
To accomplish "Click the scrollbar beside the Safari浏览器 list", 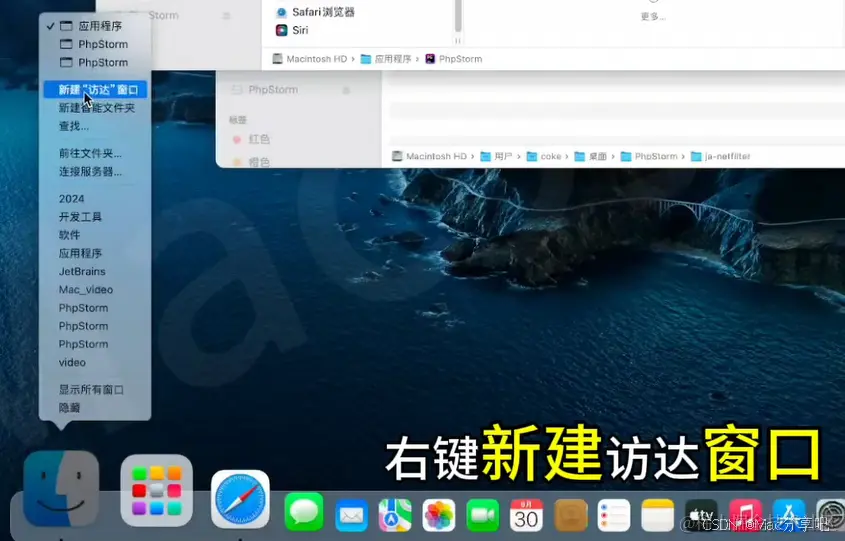I will point(458,15).
